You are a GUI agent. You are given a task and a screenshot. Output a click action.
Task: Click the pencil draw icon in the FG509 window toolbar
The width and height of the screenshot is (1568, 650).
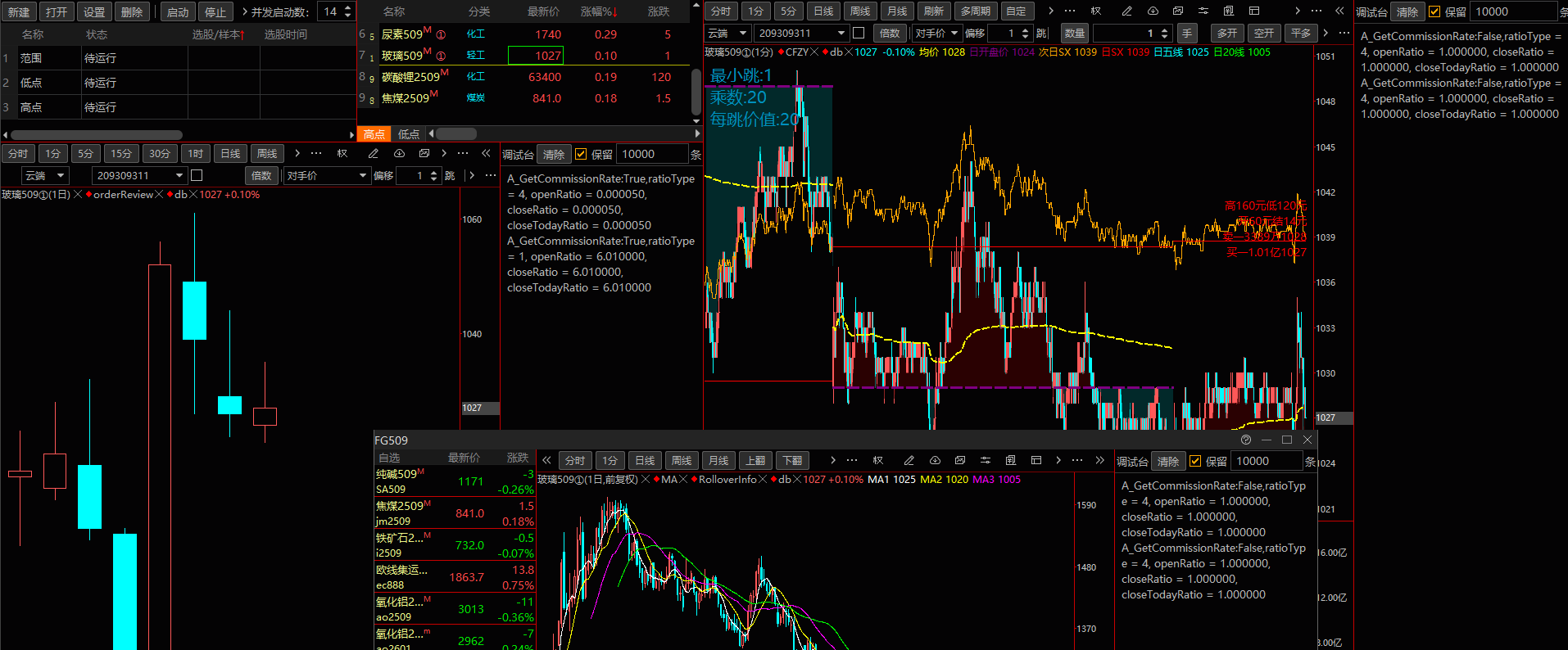[x=909, y=461]
